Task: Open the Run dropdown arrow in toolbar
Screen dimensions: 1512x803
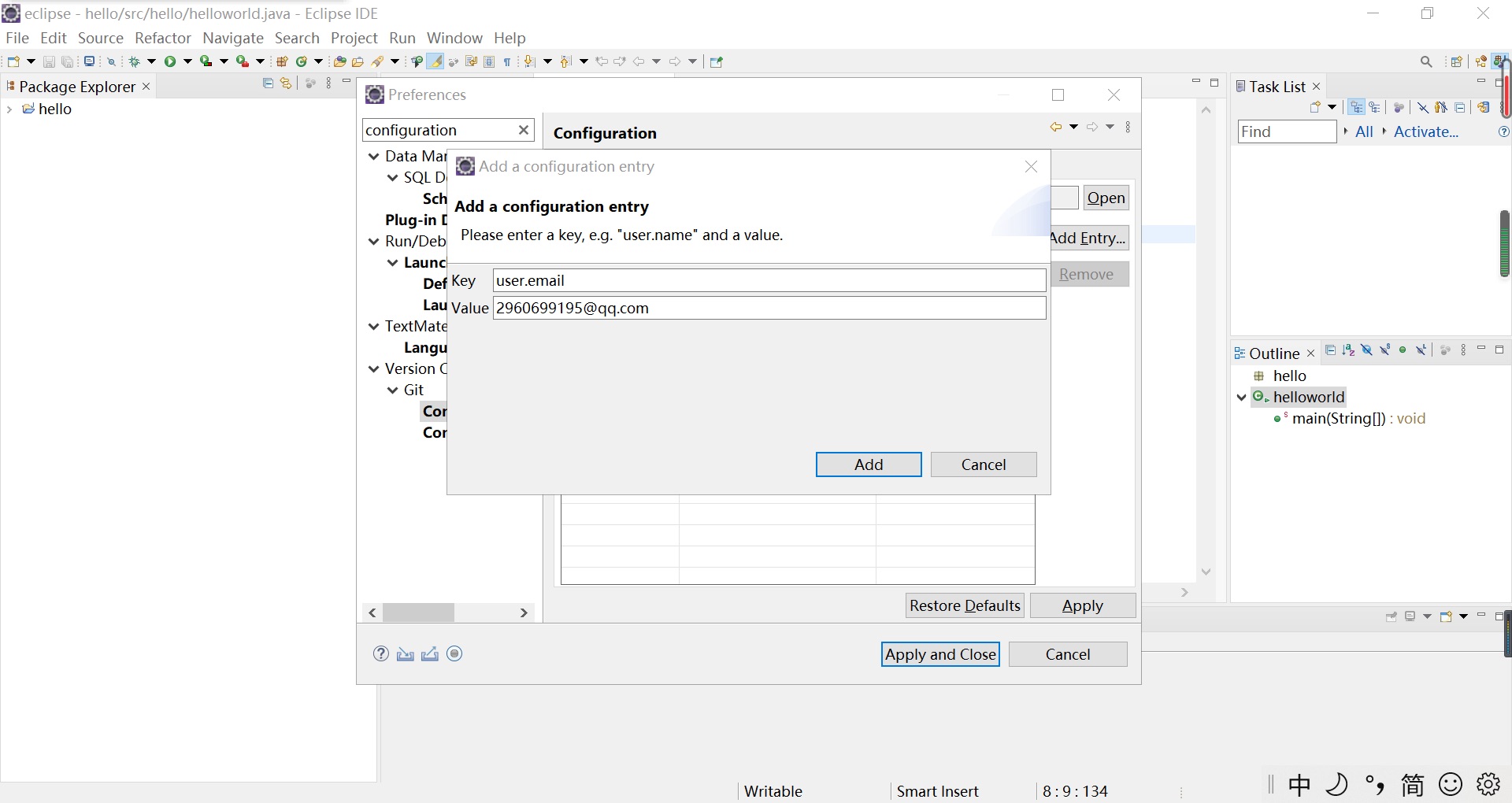Action: tap(187, 61)
